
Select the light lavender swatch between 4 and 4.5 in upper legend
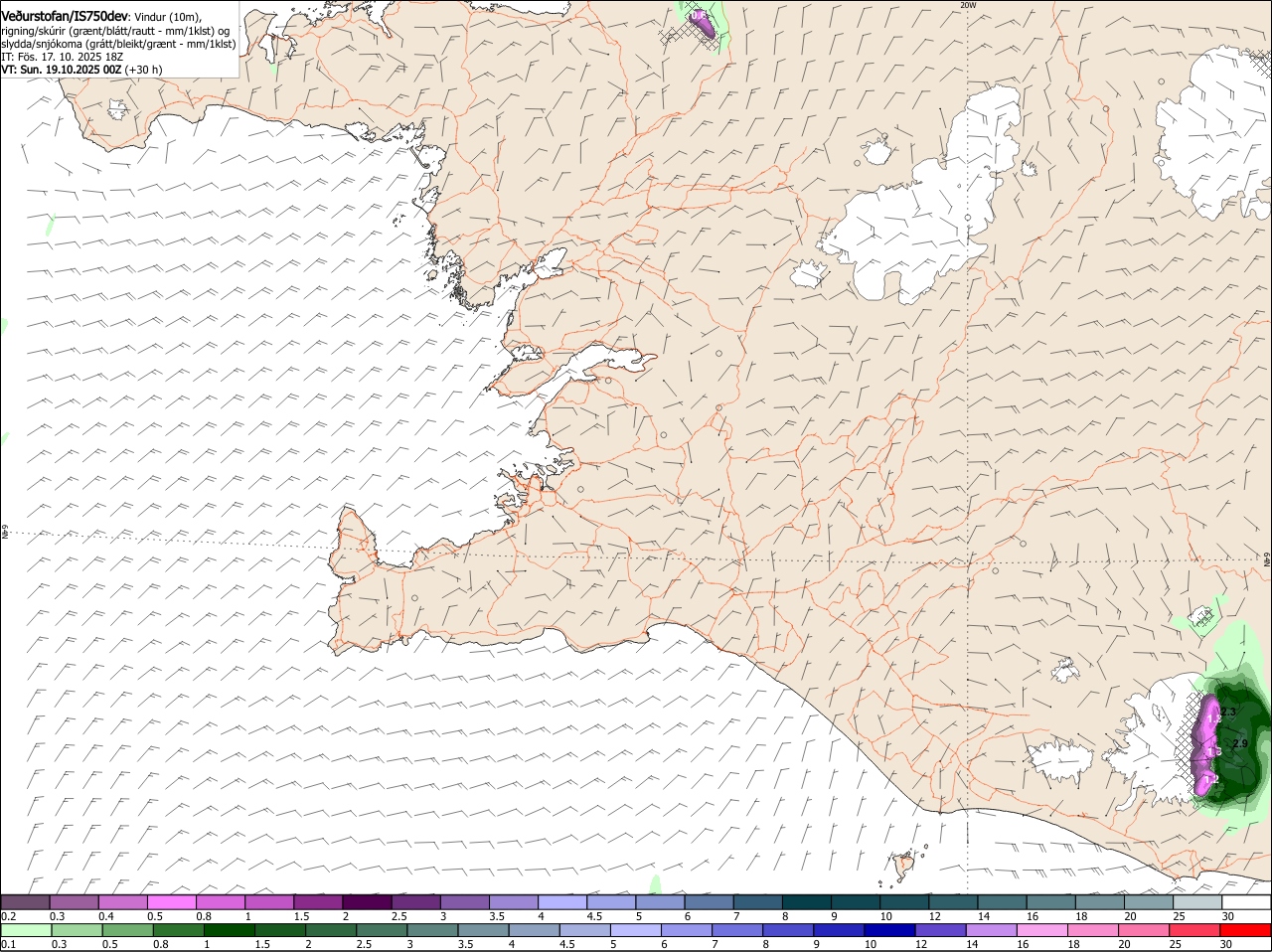click(x=561, y=902)
